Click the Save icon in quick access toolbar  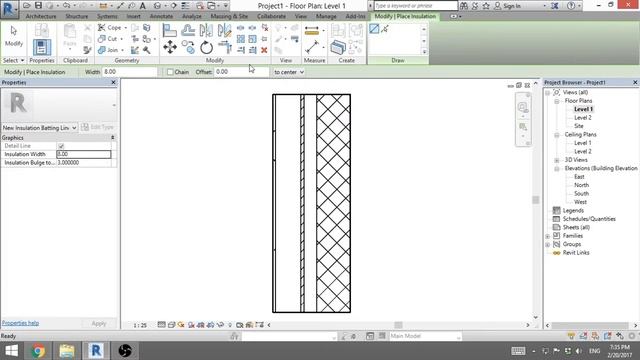pos(38,6)
